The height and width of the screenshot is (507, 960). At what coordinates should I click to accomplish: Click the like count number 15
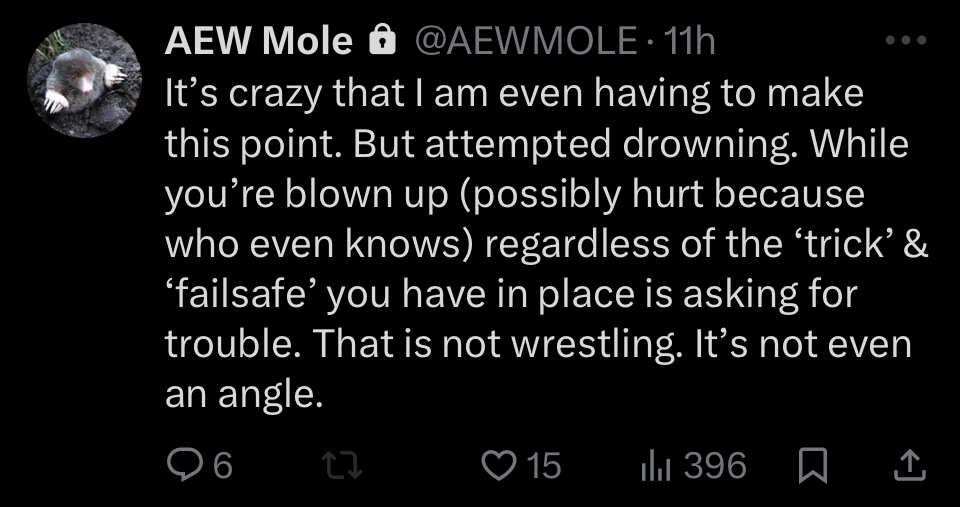click(542, 464)
